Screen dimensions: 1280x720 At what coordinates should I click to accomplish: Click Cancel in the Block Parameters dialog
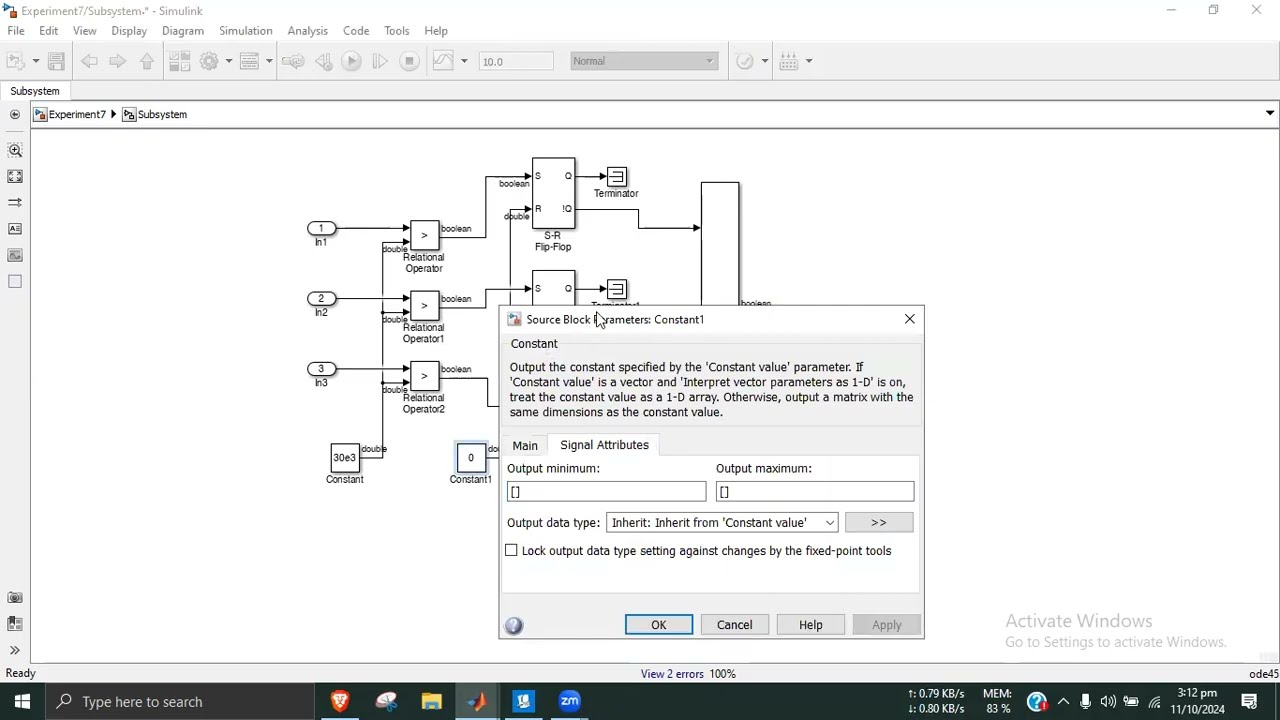tap(735, 625)
